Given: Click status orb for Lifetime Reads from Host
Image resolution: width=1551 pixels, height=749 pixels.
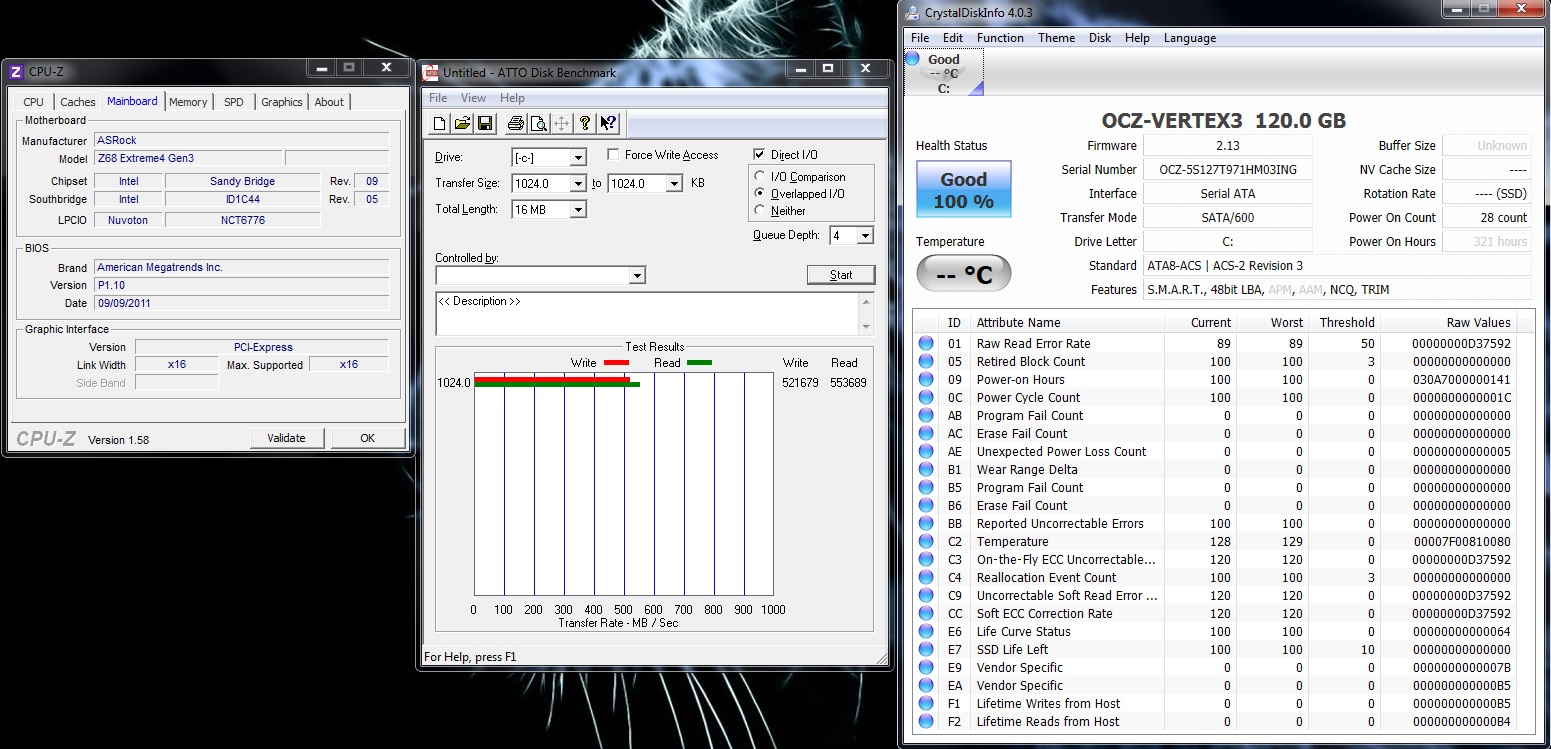Looking at the screenshot, I should click(x=926, y=721).
